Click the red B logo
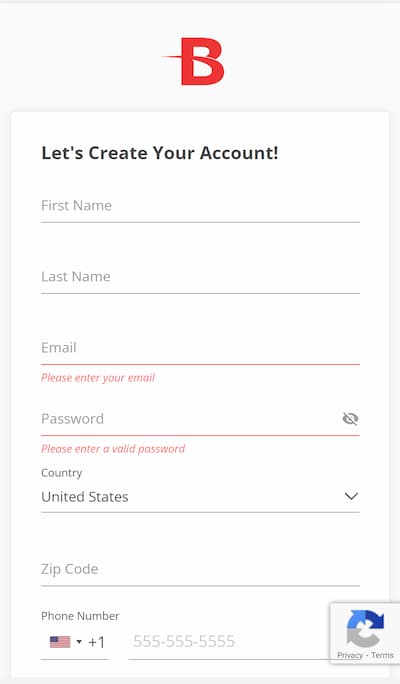 pos(194,62)
